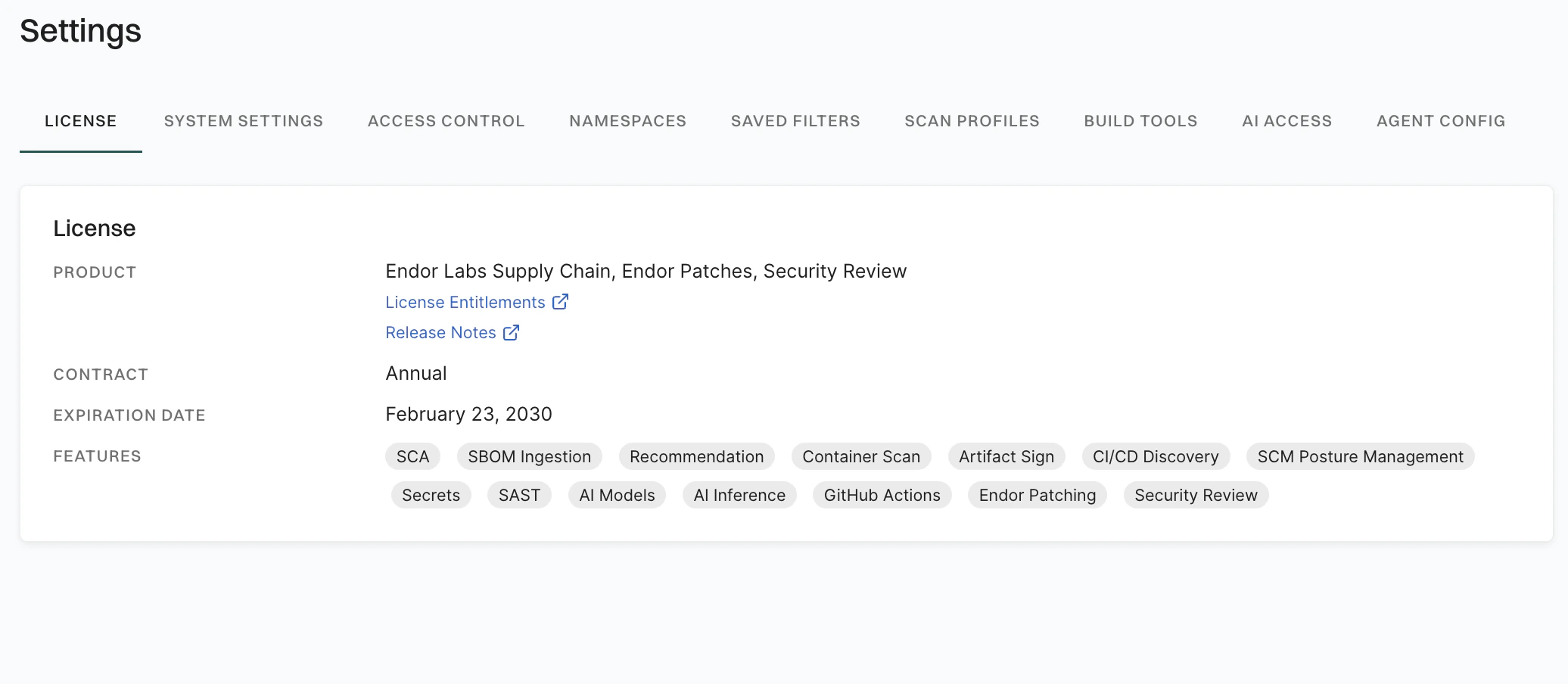
Task: Select the Agent Config tab
Action: 1441,121
